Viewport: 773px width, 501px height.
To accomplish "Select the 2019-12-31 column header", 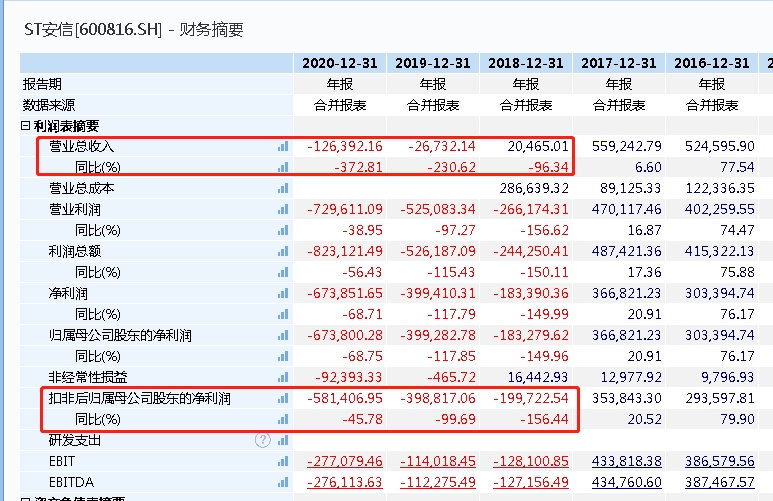I will 432,64.
